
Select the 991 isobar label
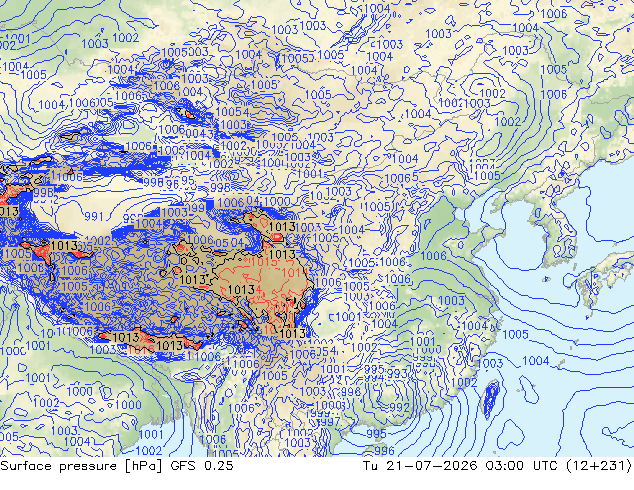pyautogui.click(x=94, y=216)
